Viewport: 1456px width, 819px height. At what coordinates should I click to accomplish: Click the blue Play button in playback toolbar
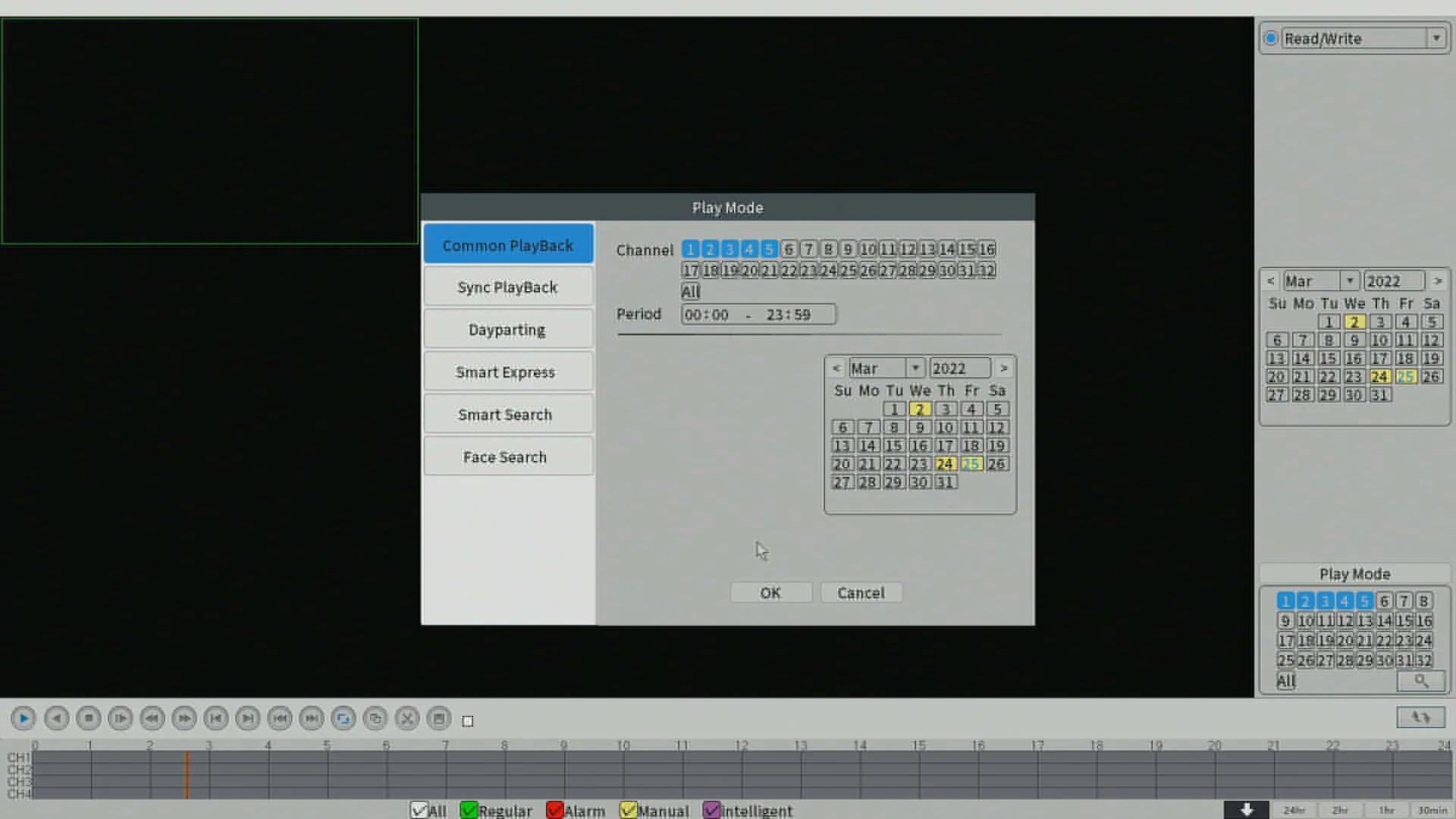24,718
